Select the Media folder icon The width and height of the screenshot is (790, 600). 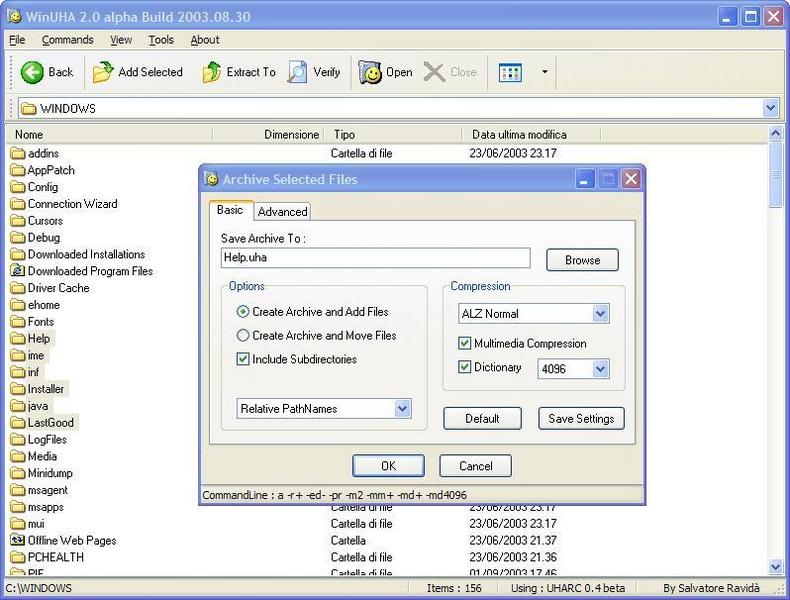point(18,456)
